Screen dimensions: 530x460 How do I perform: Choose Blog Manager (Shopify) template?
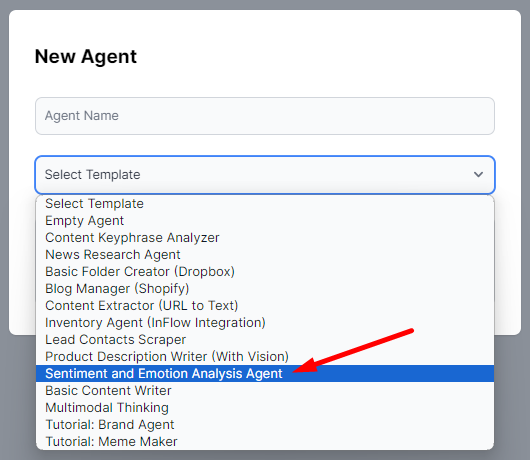pos(265,289)
